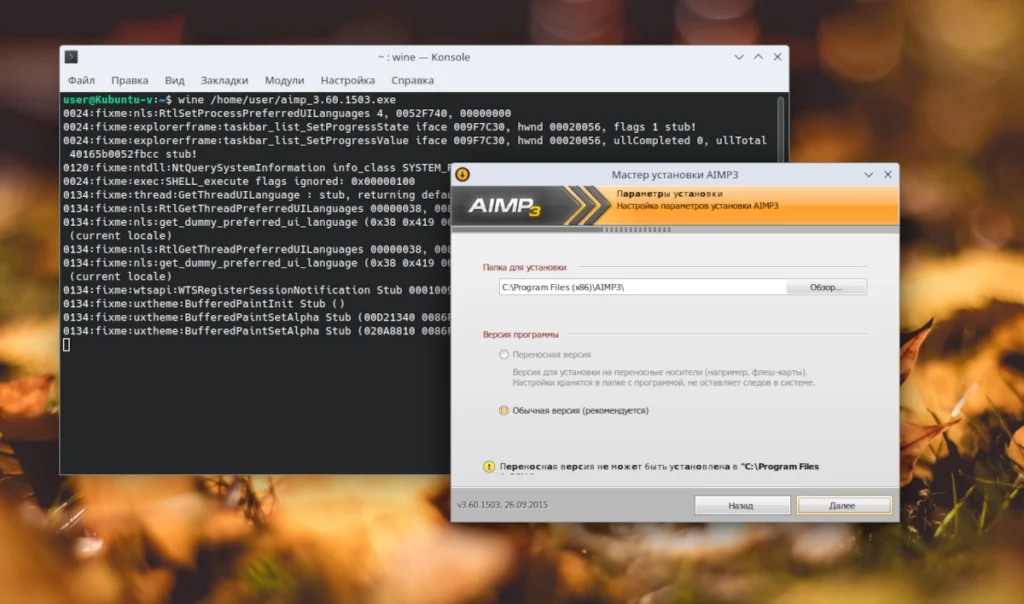Screen dimensions: 1024x604
Task: Minimize the Konsole window
Action: pos(739,57)
